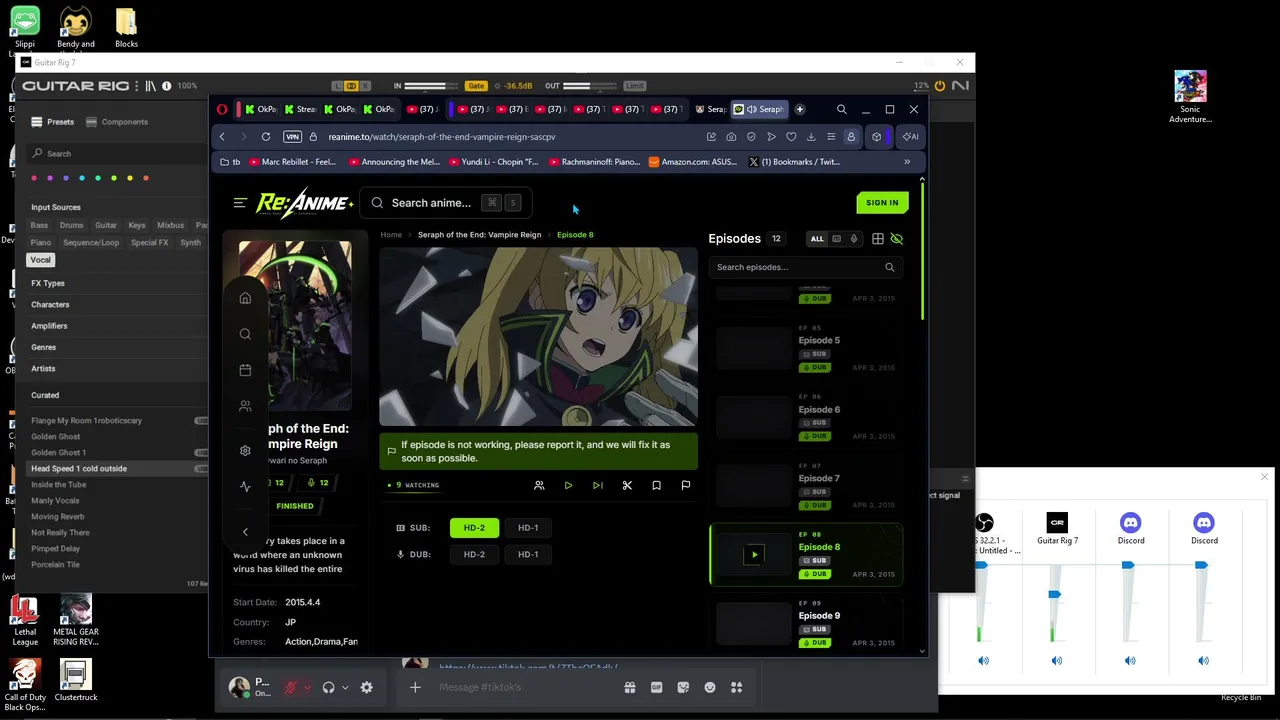Open a new browser tab with plus

click(799, 109)
